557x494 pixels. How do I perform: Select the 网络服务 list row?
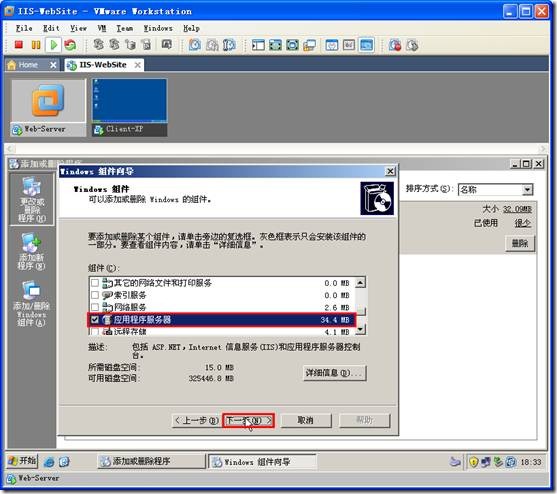click(x=222, y=307)
